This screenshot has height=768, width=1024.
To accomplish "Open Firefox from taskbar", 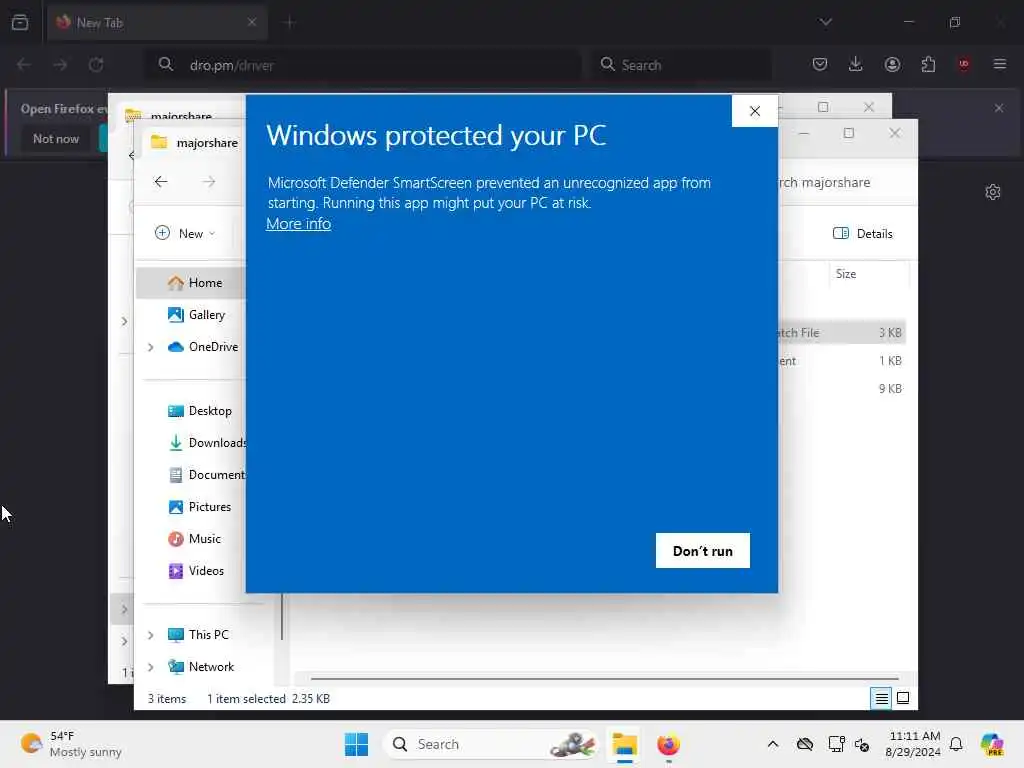I will coord(668,744).
